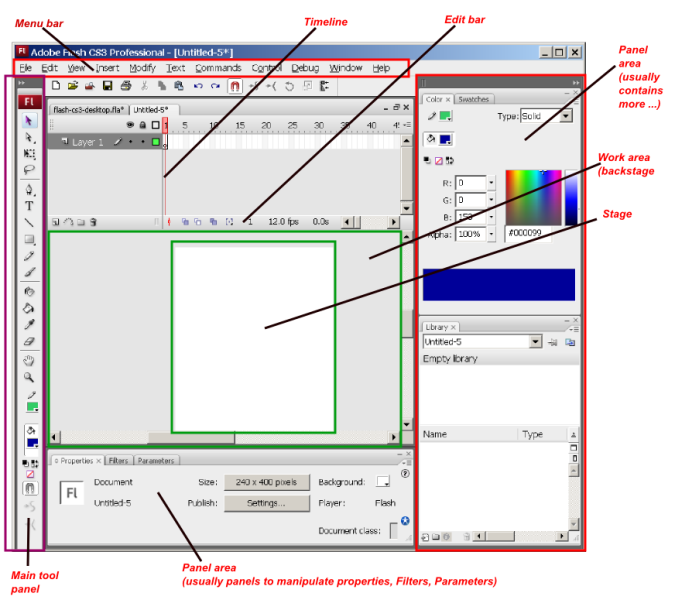This screenshot has height=600, width=675.
Task: Toggle lock all layers padlock icon
Action: (x=143, y=125)
